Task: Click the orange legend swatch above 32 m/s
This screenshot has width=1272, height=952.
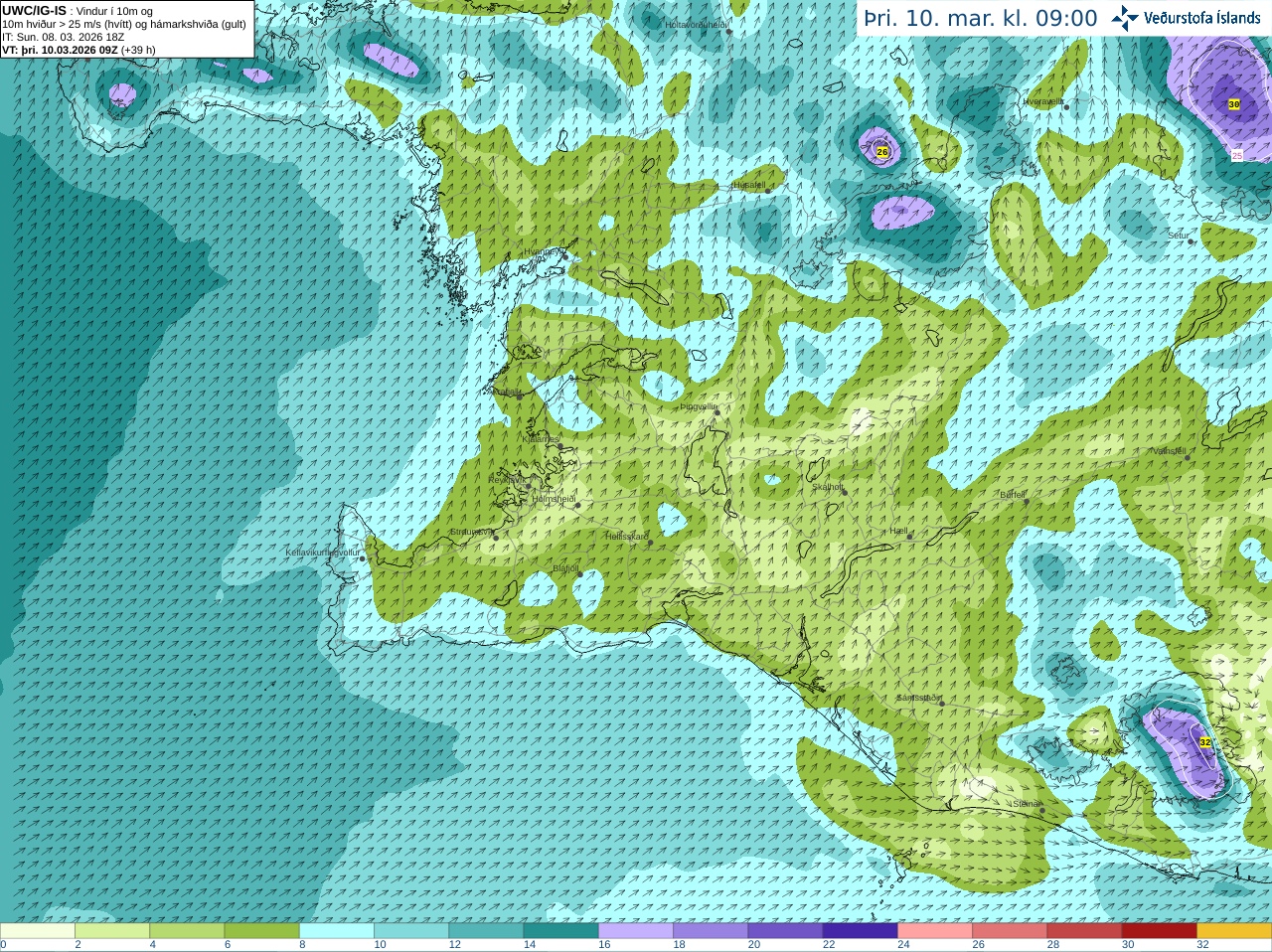Action: [x=1234, y=931]
